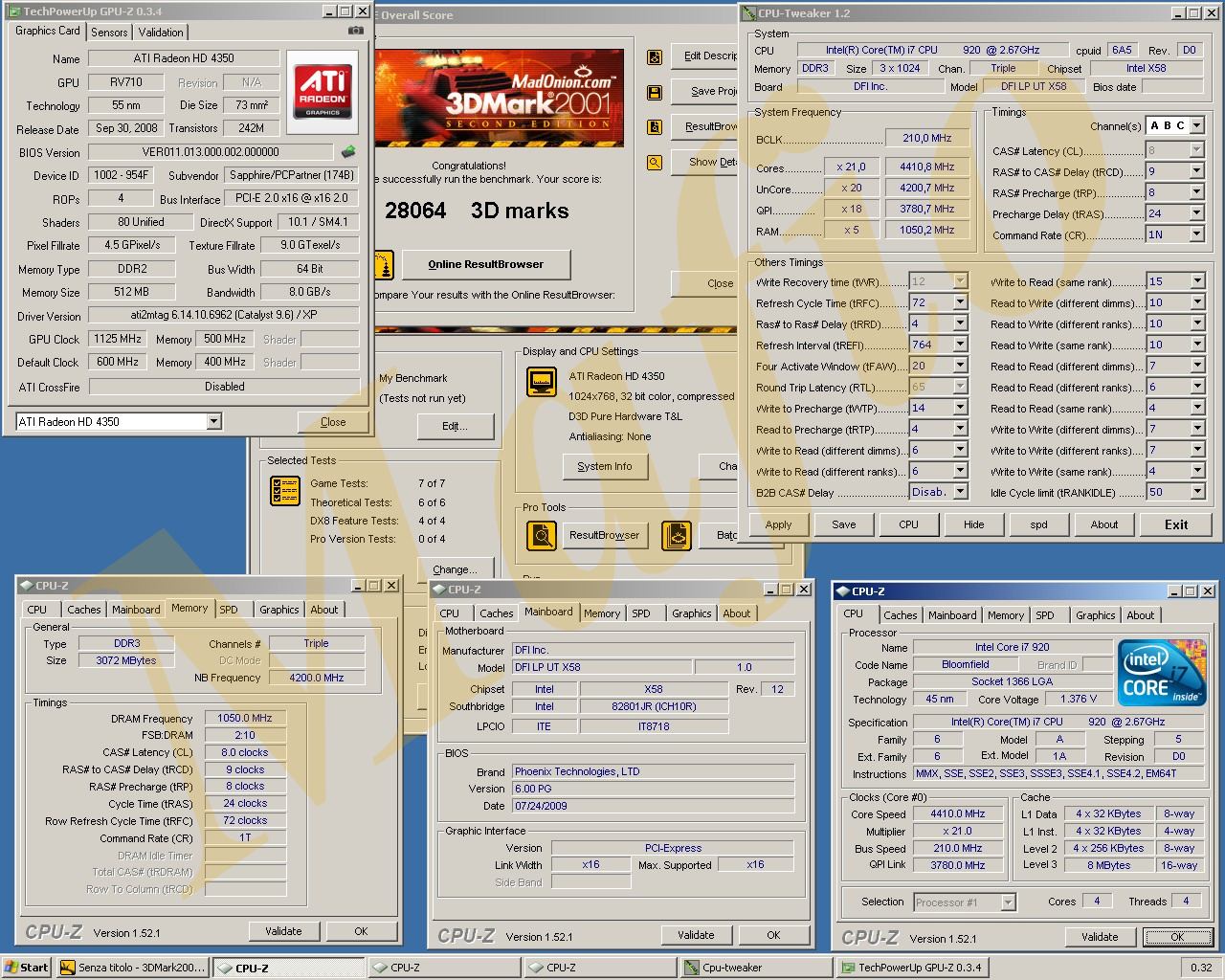Open the Refresh Cycle Time (tRFC) dropdown
This screenshot has height=980, width=1225.
point(960,302)
